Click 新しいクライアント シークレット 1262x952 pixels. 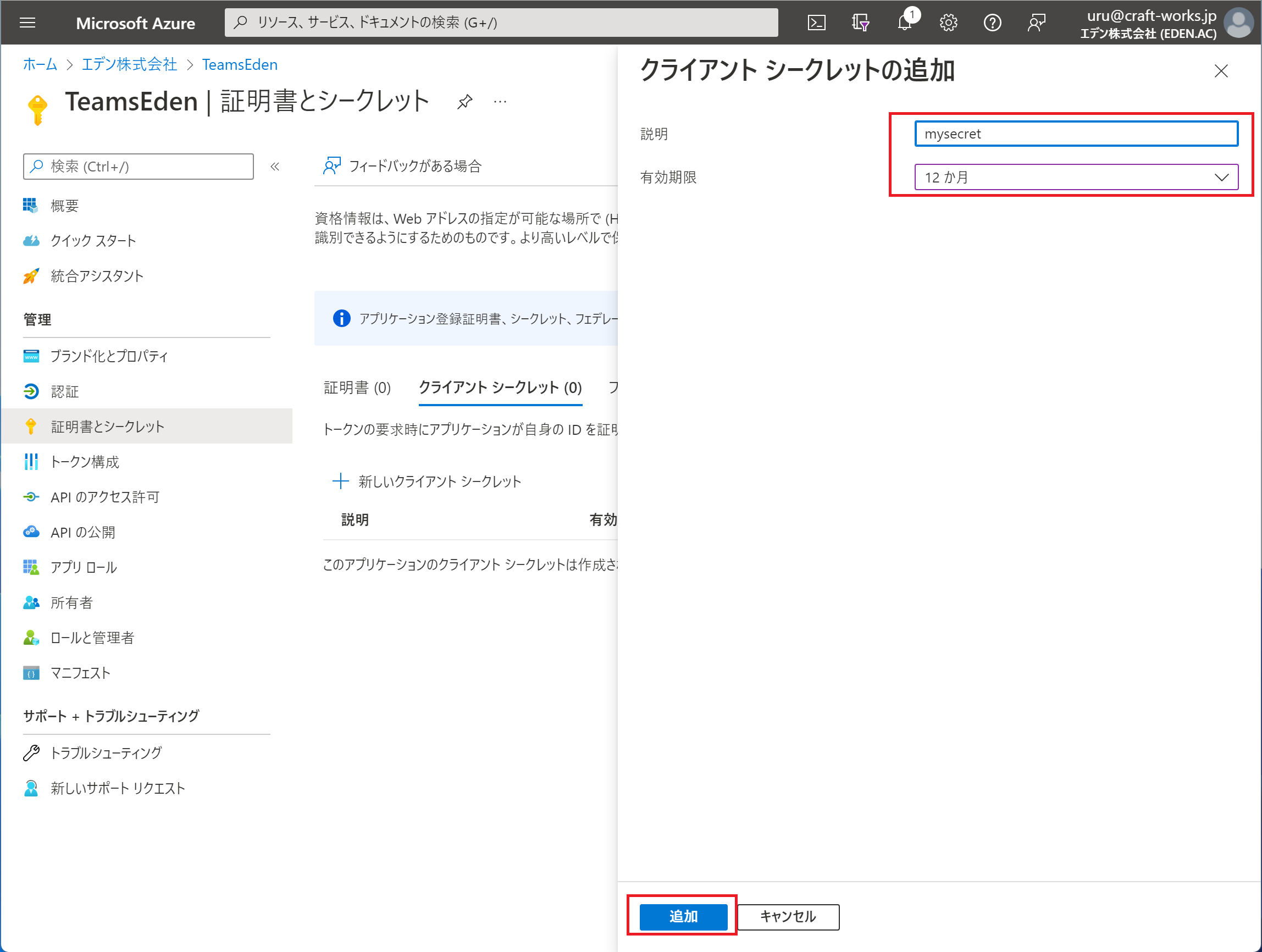tap(427, 482)
